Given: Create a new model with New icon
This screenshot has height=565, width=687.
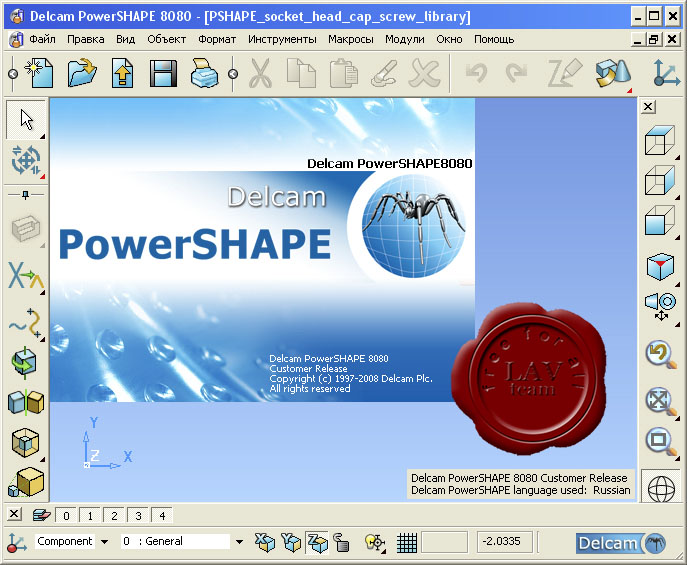Looking at the screenshot, I should click(x=39, y=73).
